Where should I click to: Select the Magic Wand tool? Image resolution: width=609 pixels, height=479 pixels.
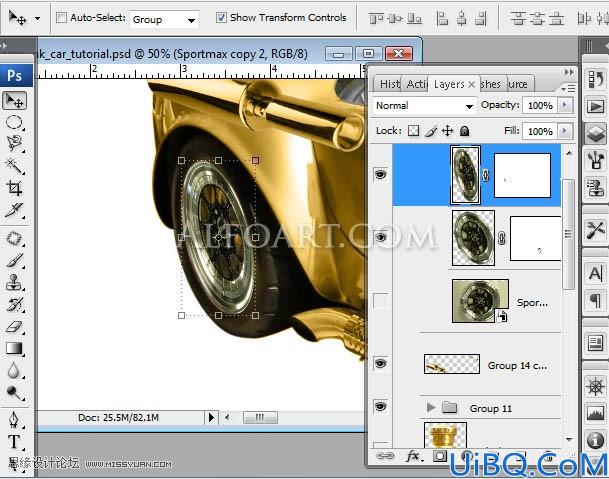14,166
